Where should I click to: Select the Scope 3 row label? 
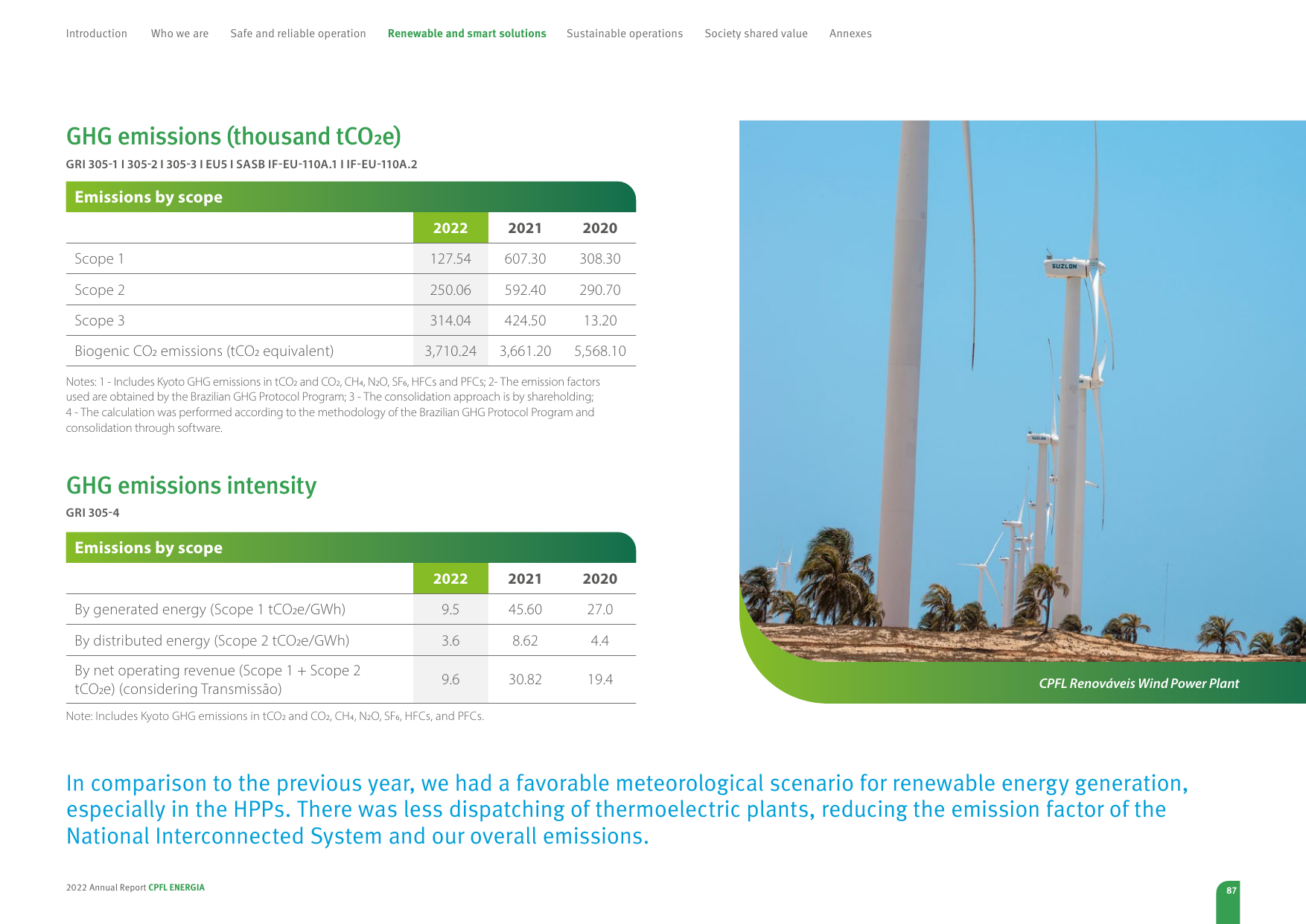(99, 320)
